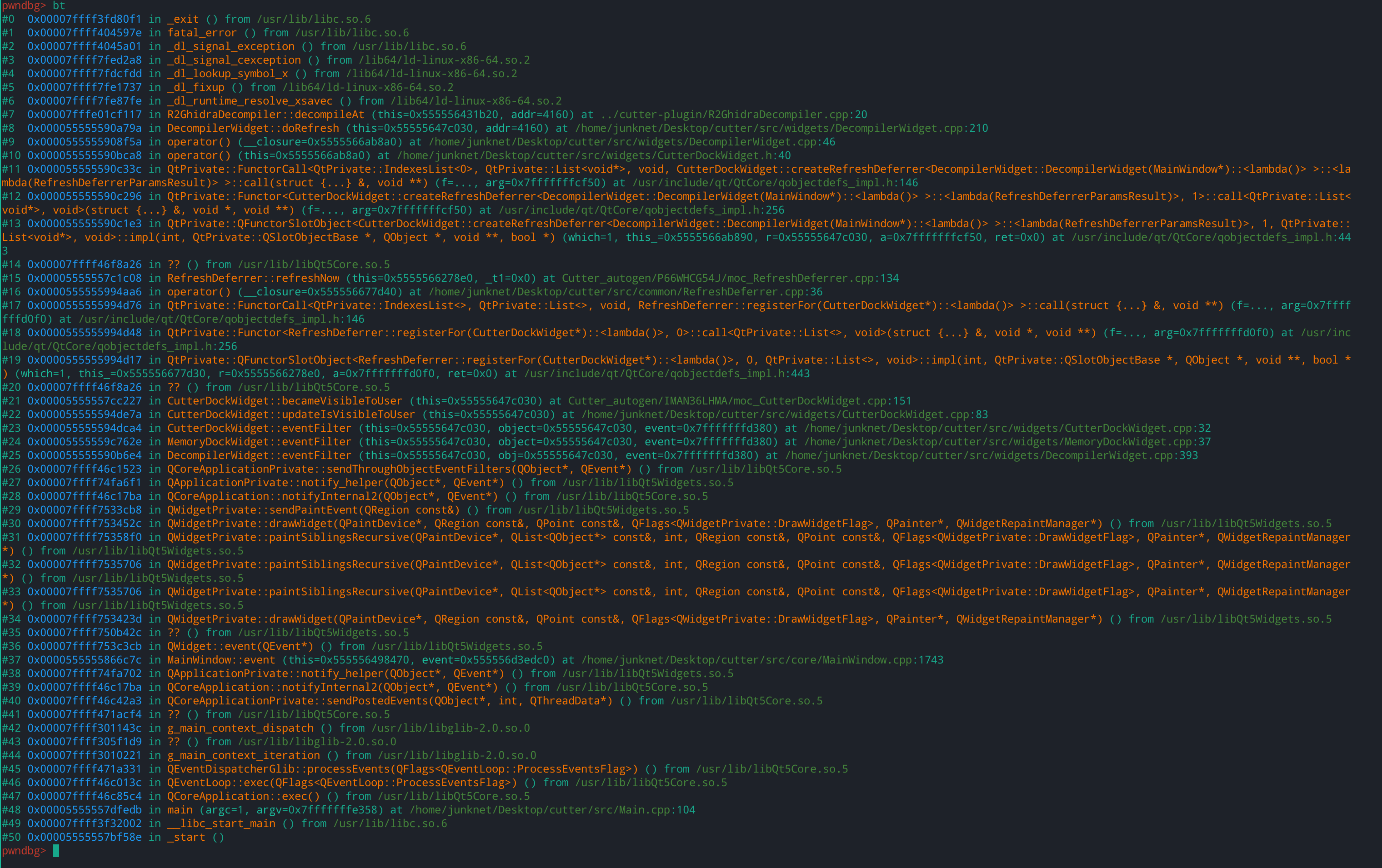Click the 'bt' command text at top
Screen dimensions: 1382x868
pos(59,6)
